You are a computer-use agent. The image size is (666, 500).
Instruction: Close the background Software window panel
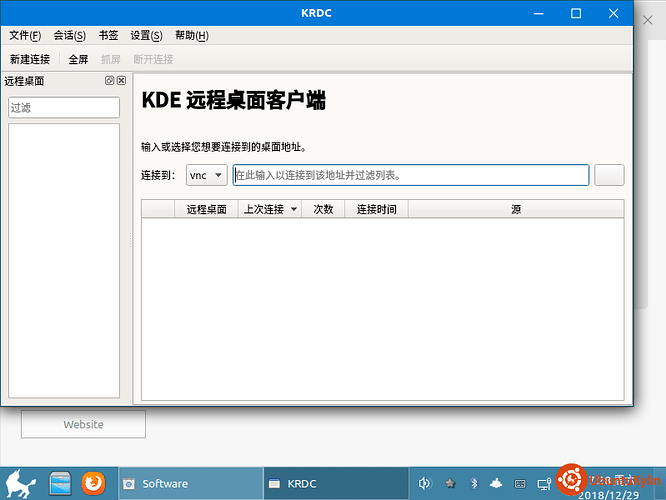point(647,20)
